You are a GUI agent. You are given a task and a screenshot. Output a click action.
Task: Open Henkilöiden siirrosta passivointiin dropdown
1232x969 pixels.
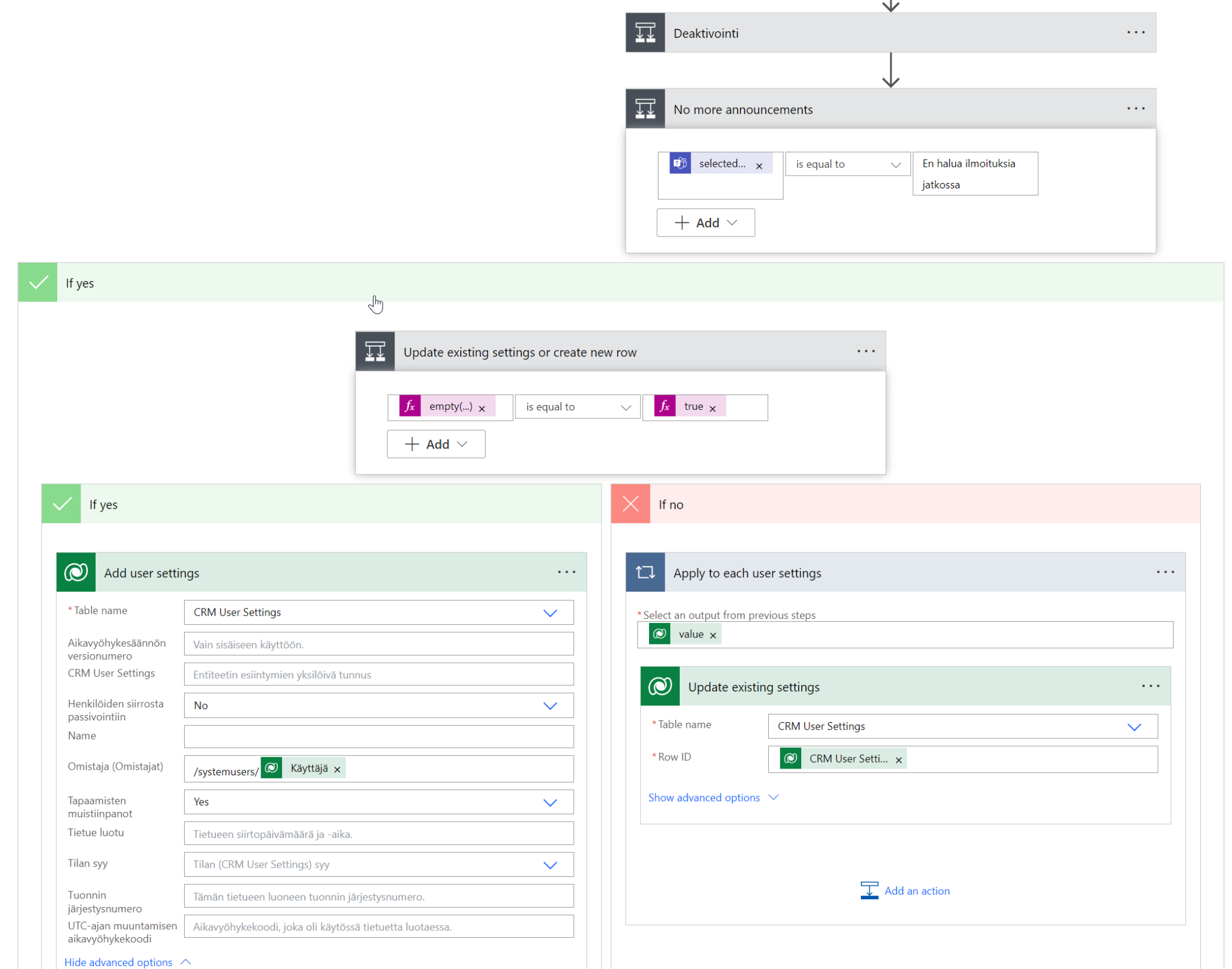pyautogui.click(x=378, y=705)
